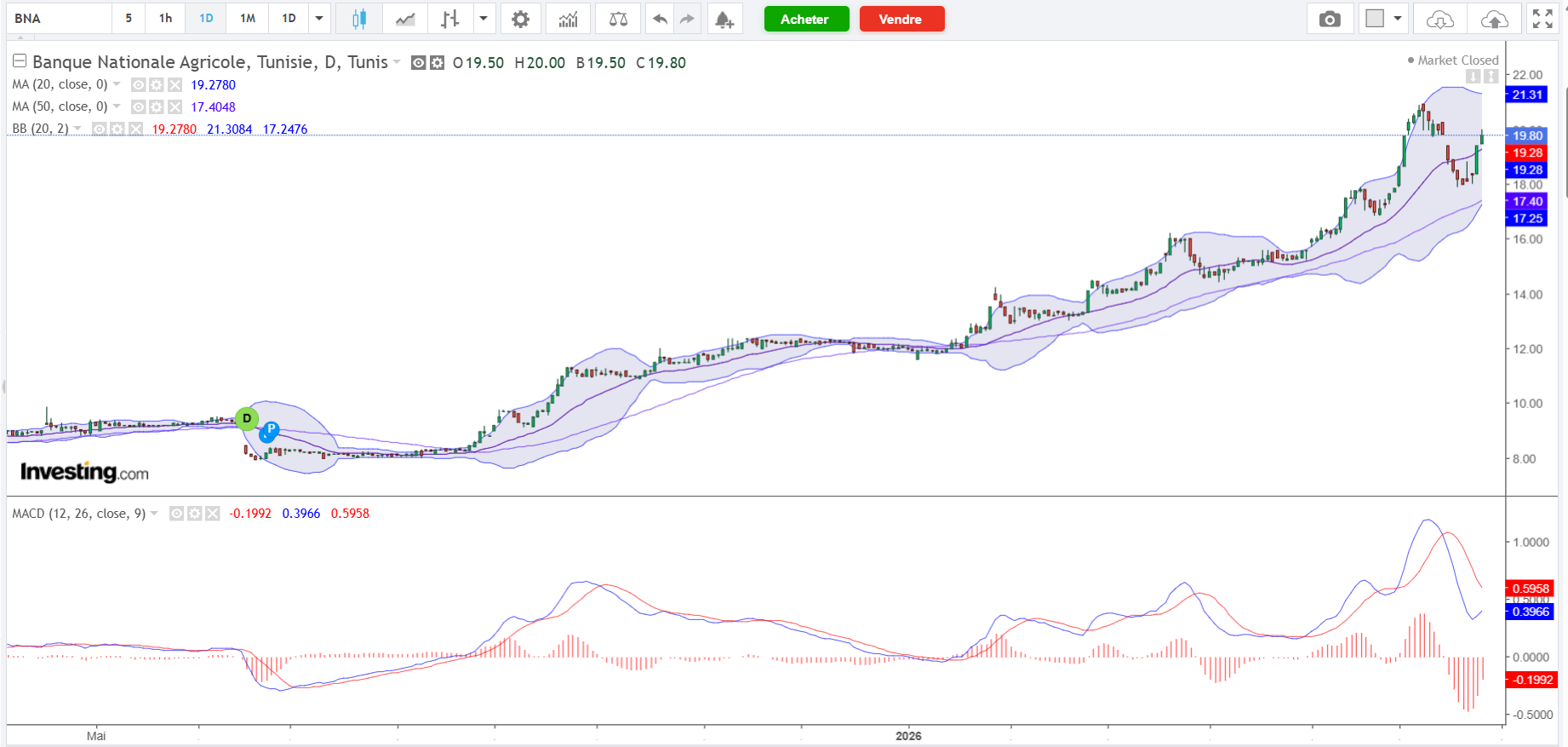Select the candlestick chart style icon

click(359, 19)
